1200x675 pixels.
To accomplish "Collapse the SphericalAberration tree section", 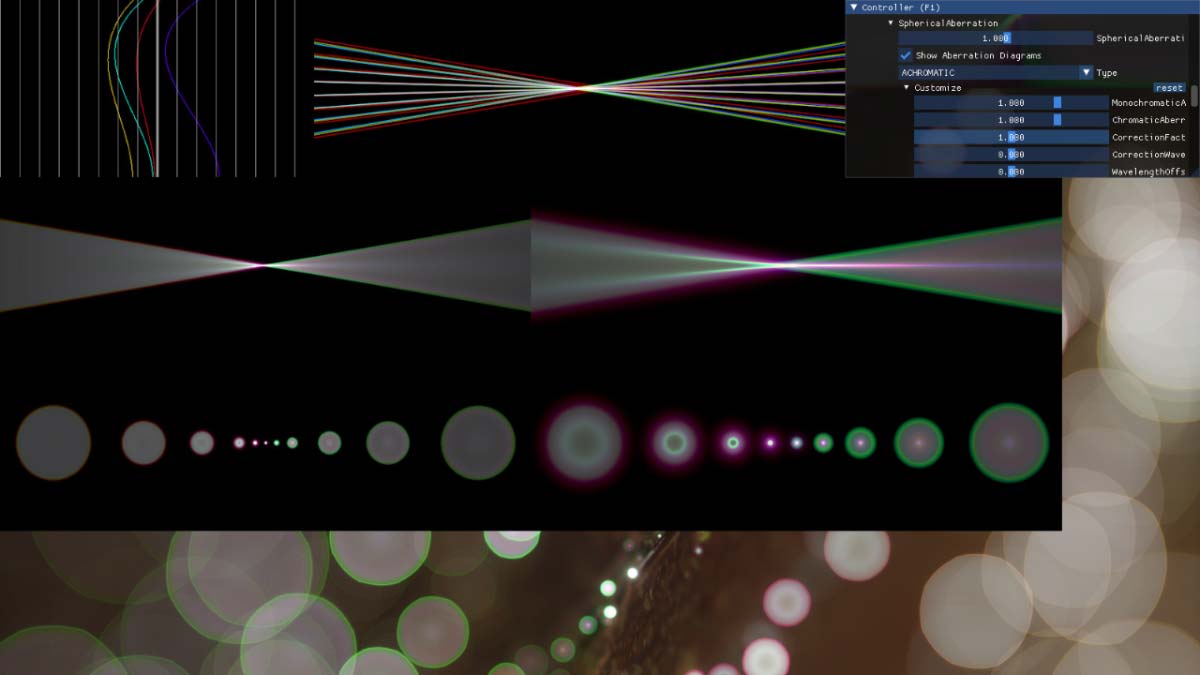I will [890, 23].
